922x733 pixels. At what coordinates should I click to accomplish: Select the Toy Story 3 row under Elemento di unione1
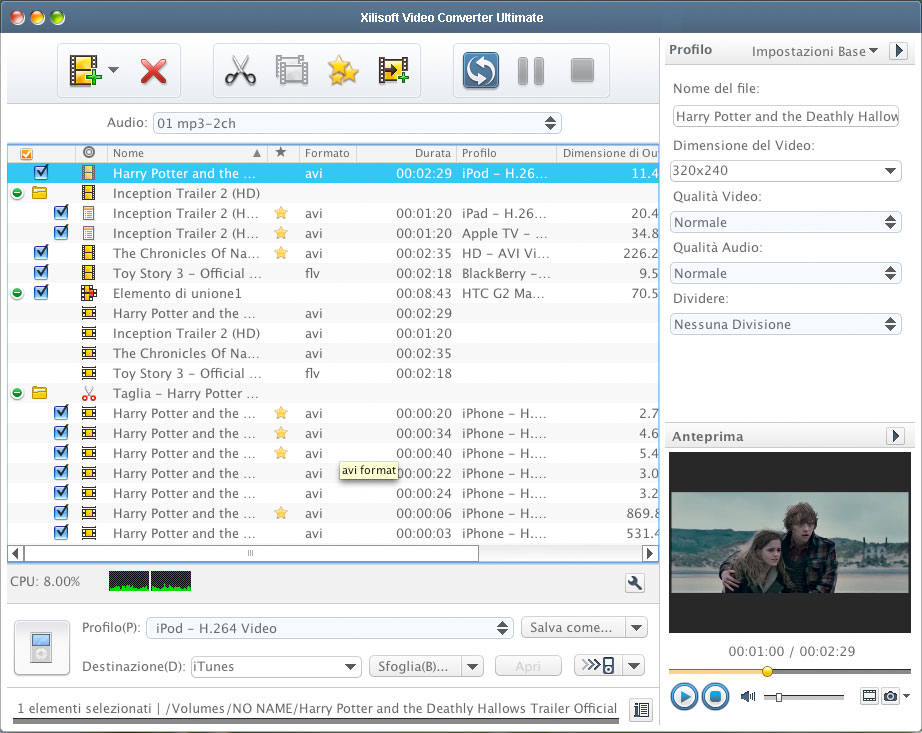tap(333, 373)
